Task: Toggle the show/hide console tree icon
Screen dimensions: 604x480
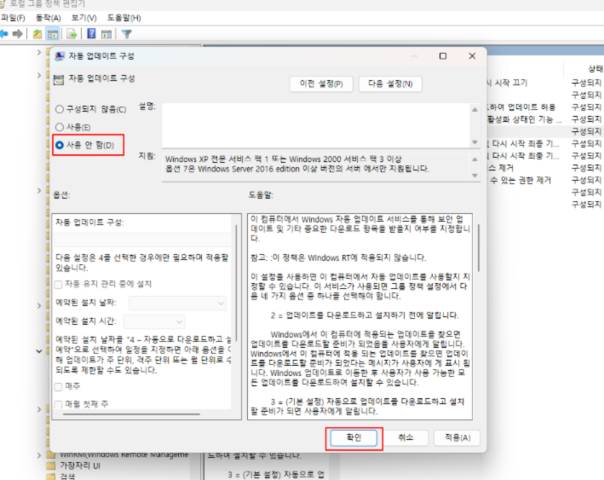Action: click(52, 34)
